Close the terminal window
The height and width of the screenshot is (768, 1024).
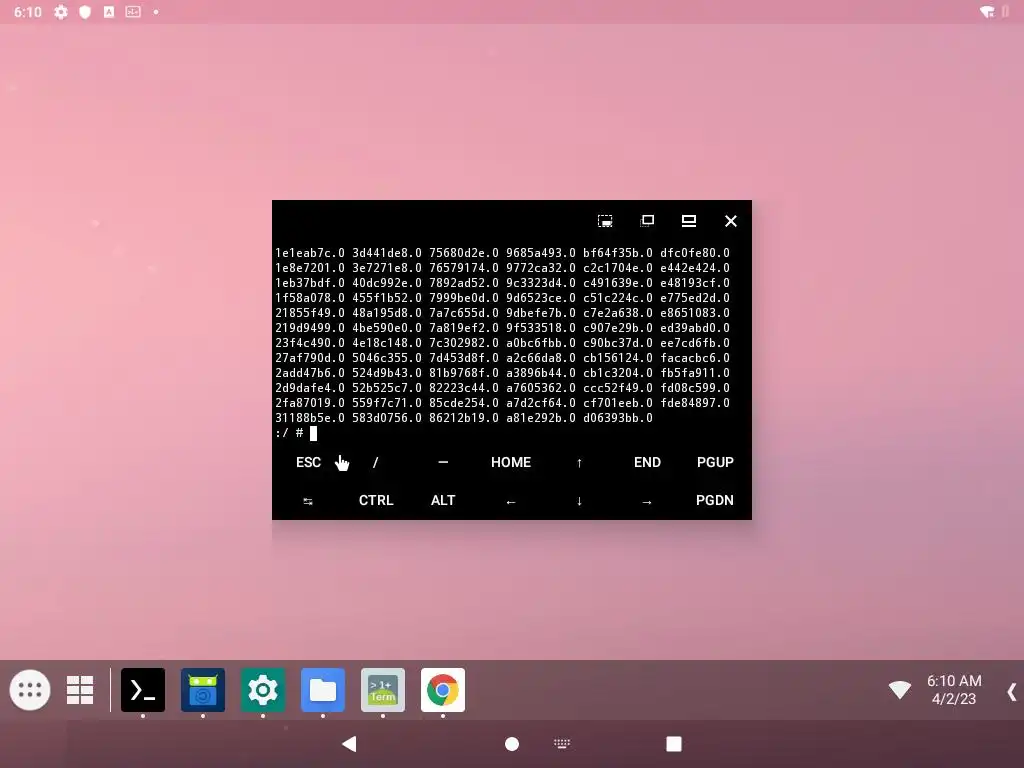731,221
